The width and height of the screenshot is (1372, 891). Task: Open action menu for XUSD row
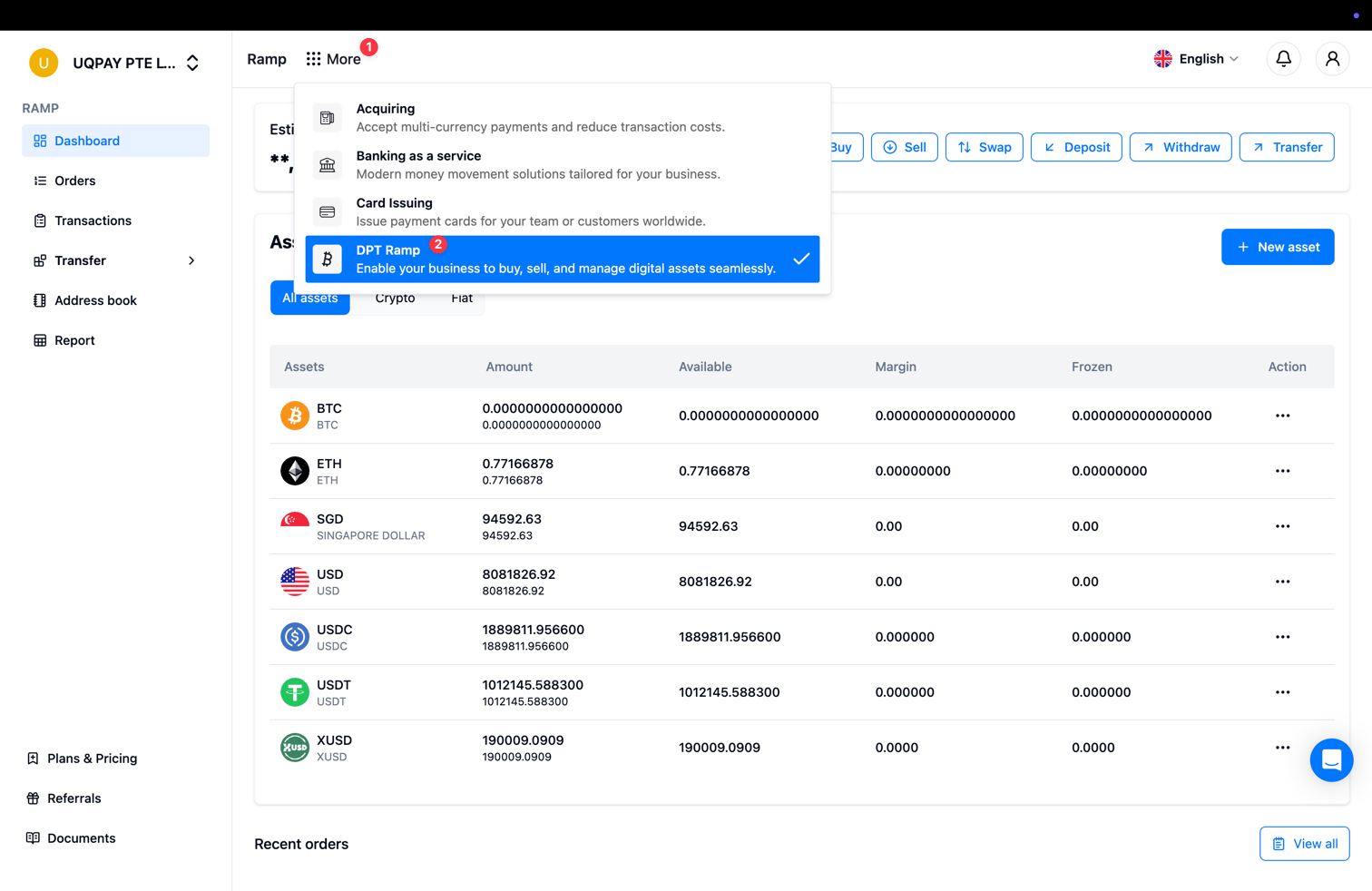[x=1282, y=748]
